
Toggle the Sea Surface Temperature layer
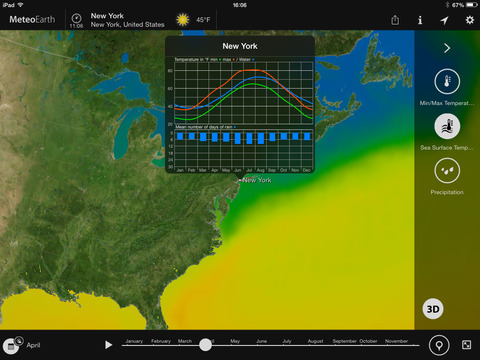(447, 126)
